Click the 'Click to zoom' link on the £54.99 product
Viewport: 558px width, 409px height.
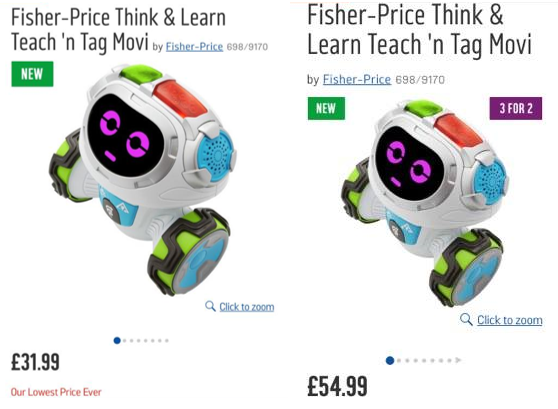point(510,320)
